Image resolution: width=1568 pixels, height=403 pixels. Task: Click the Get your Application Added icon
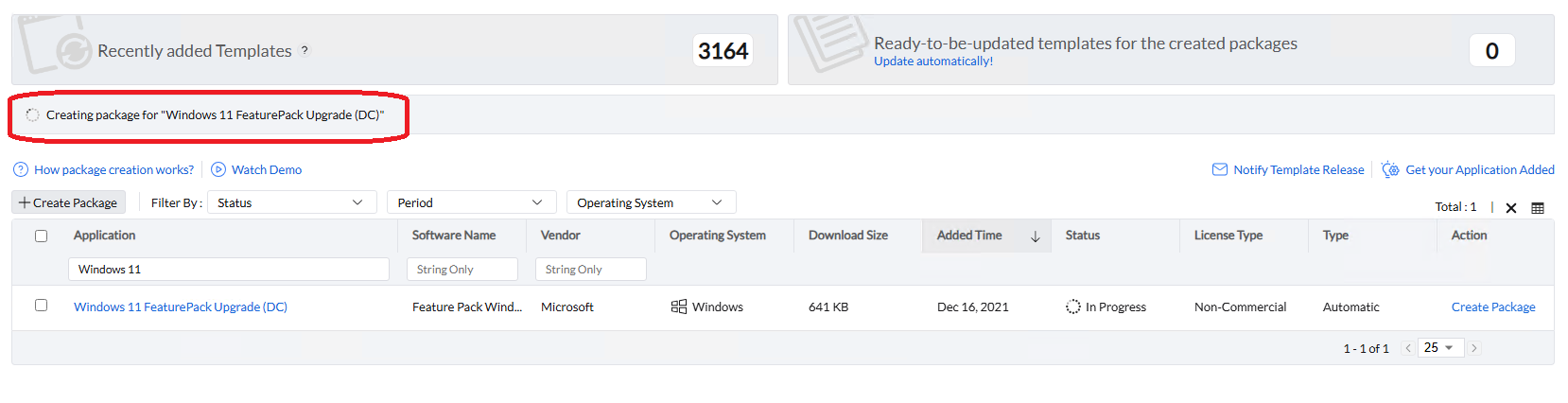pyautogui.click(x=1390, y=170)
